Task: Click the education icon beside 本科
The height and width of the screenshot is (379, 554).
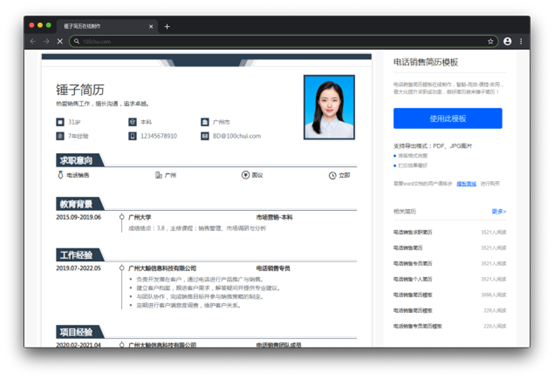Action: click(132, 122)
